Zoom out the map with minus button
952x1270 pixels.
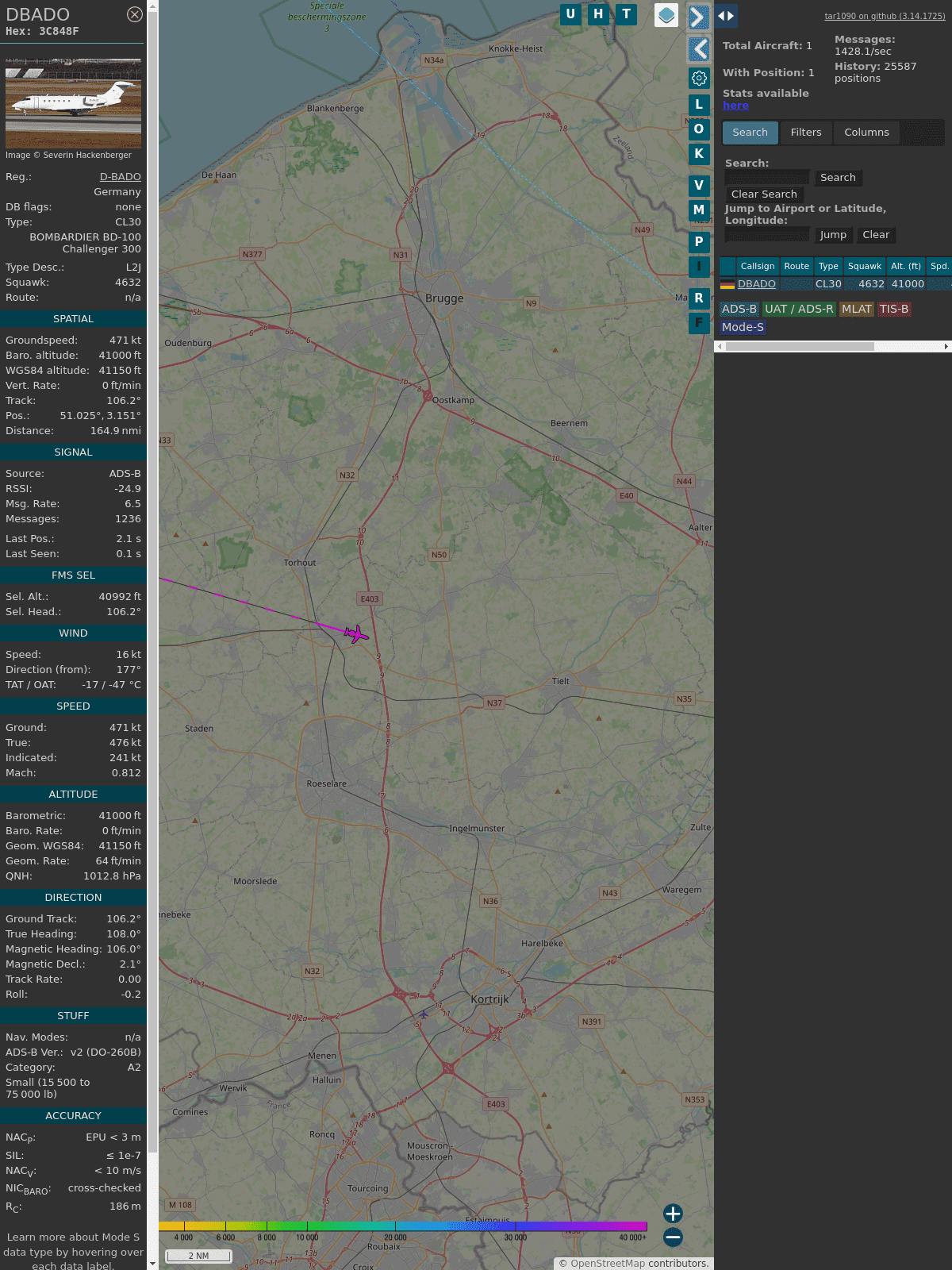673,1237
